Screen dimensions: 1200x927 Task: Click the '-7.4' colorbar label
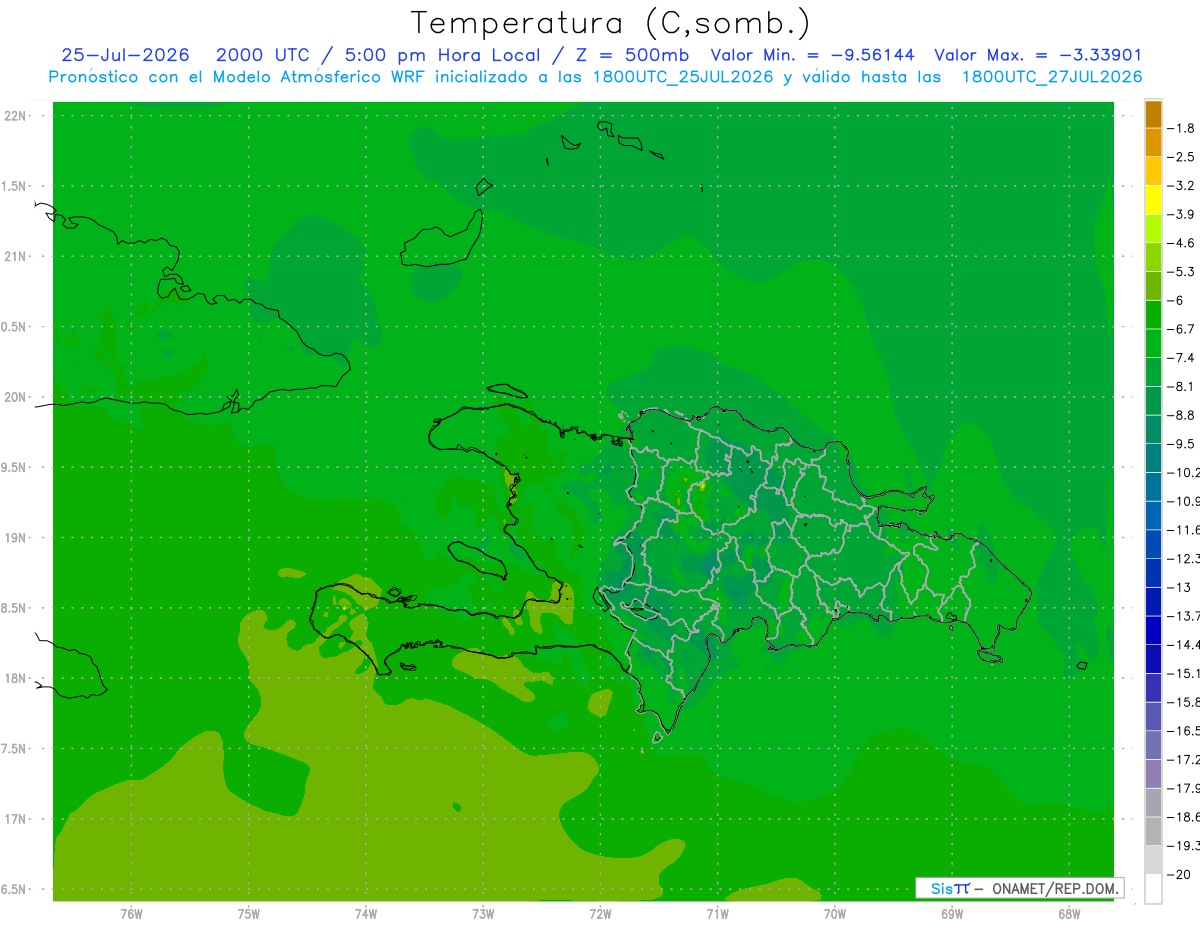click(x=1181, y=358)
